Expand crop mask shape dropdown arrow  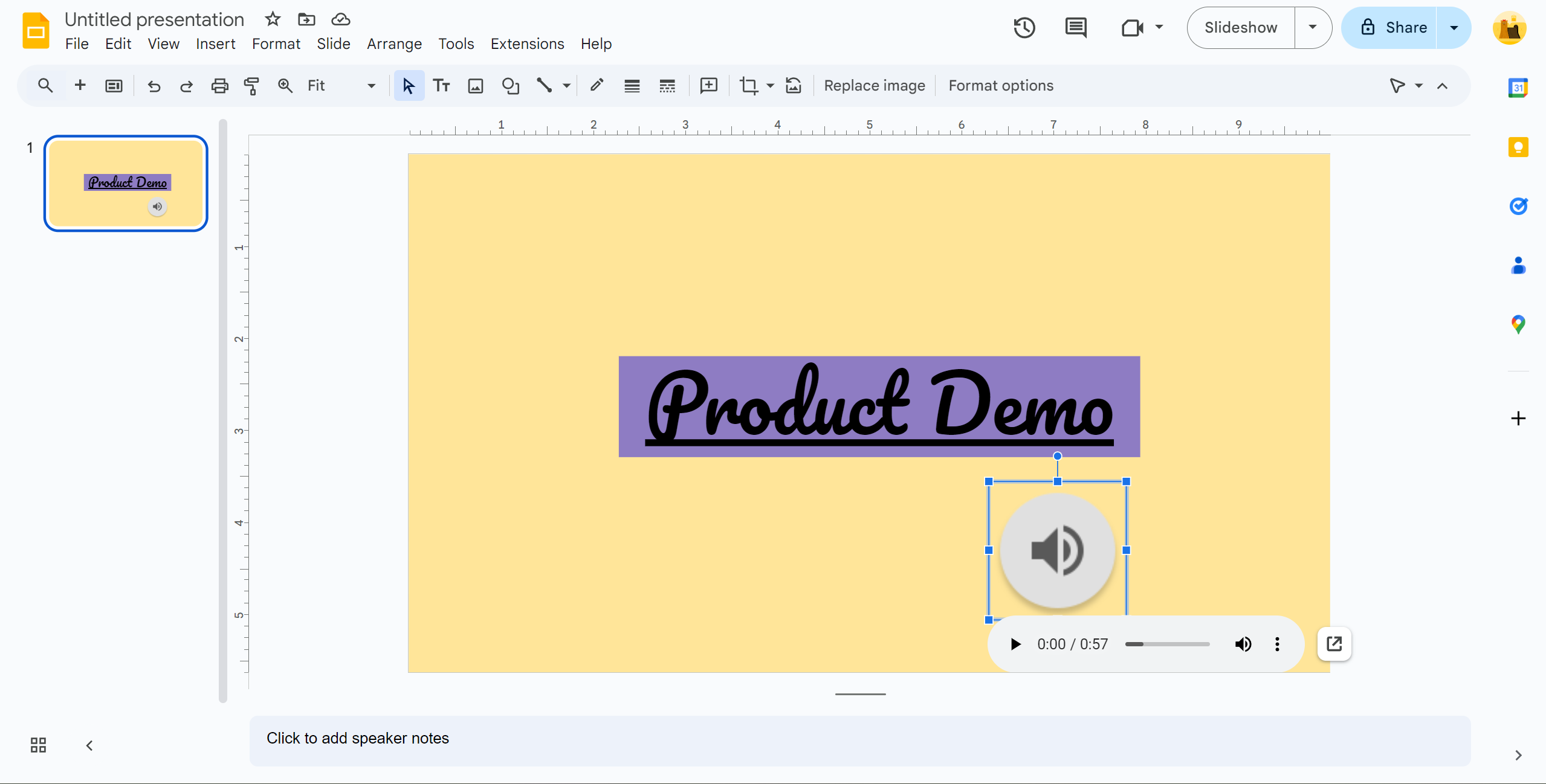coord(770,86)
